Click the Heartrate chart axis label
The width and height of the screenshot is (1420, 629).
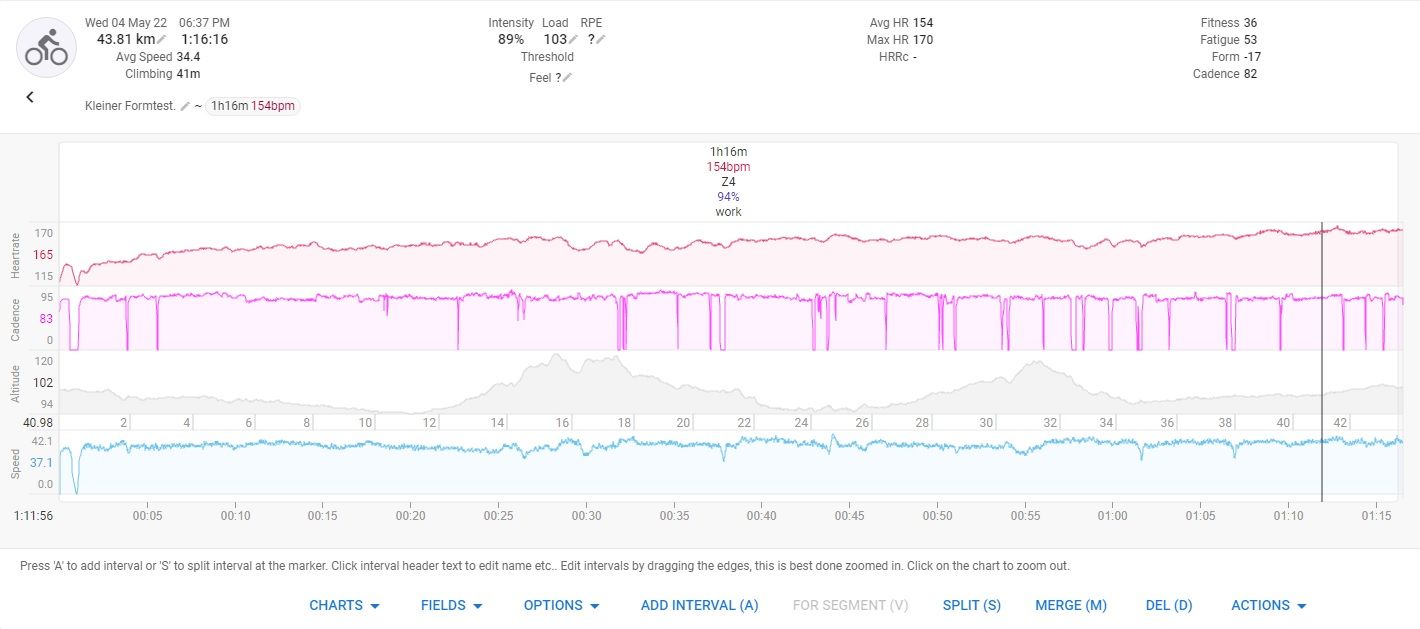pyautogui.click(x=15, y=254)
